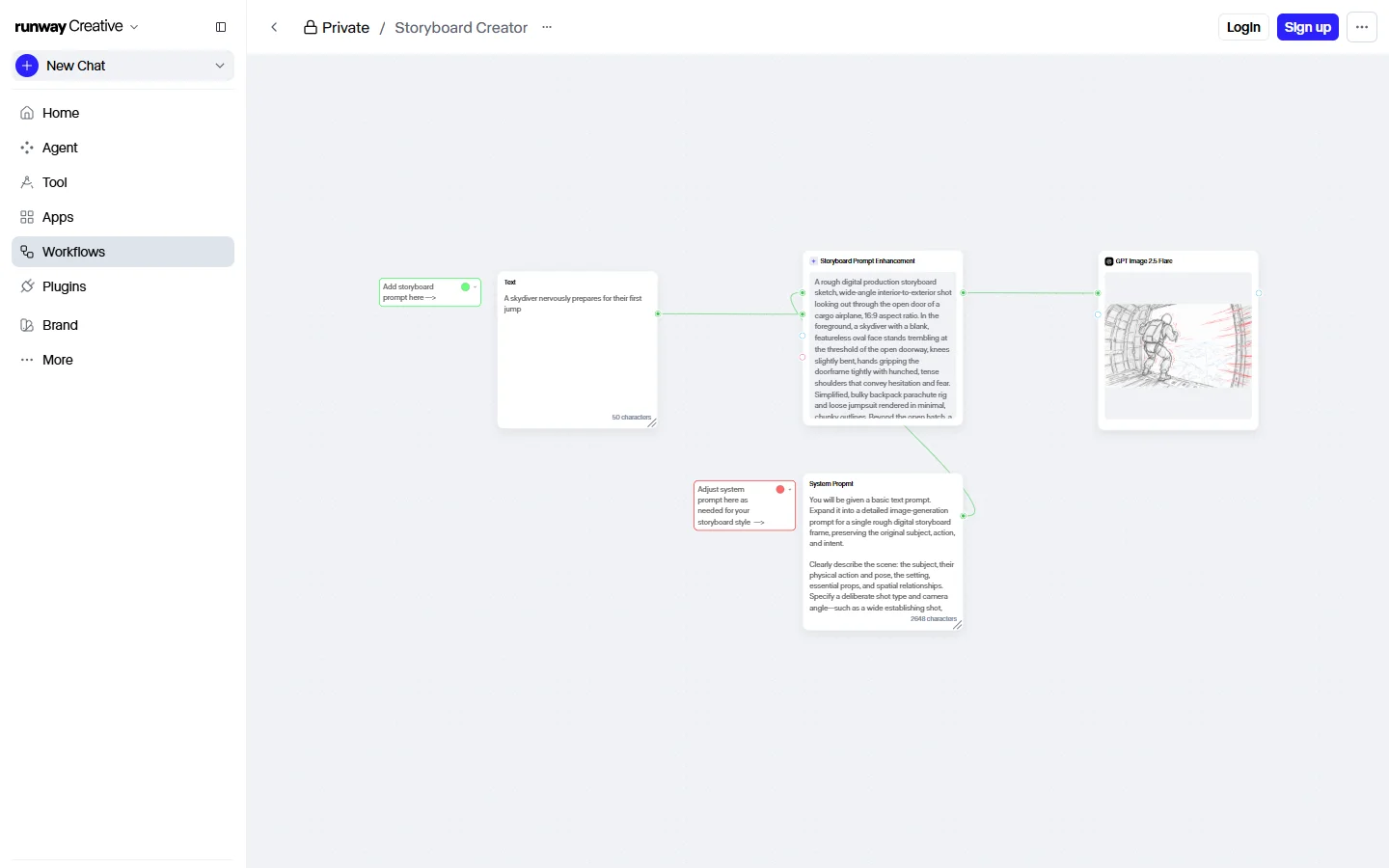Click the More ellipsis icon in the sidebar
This screenshot has width=1389, height=868.
coord(27,360)
